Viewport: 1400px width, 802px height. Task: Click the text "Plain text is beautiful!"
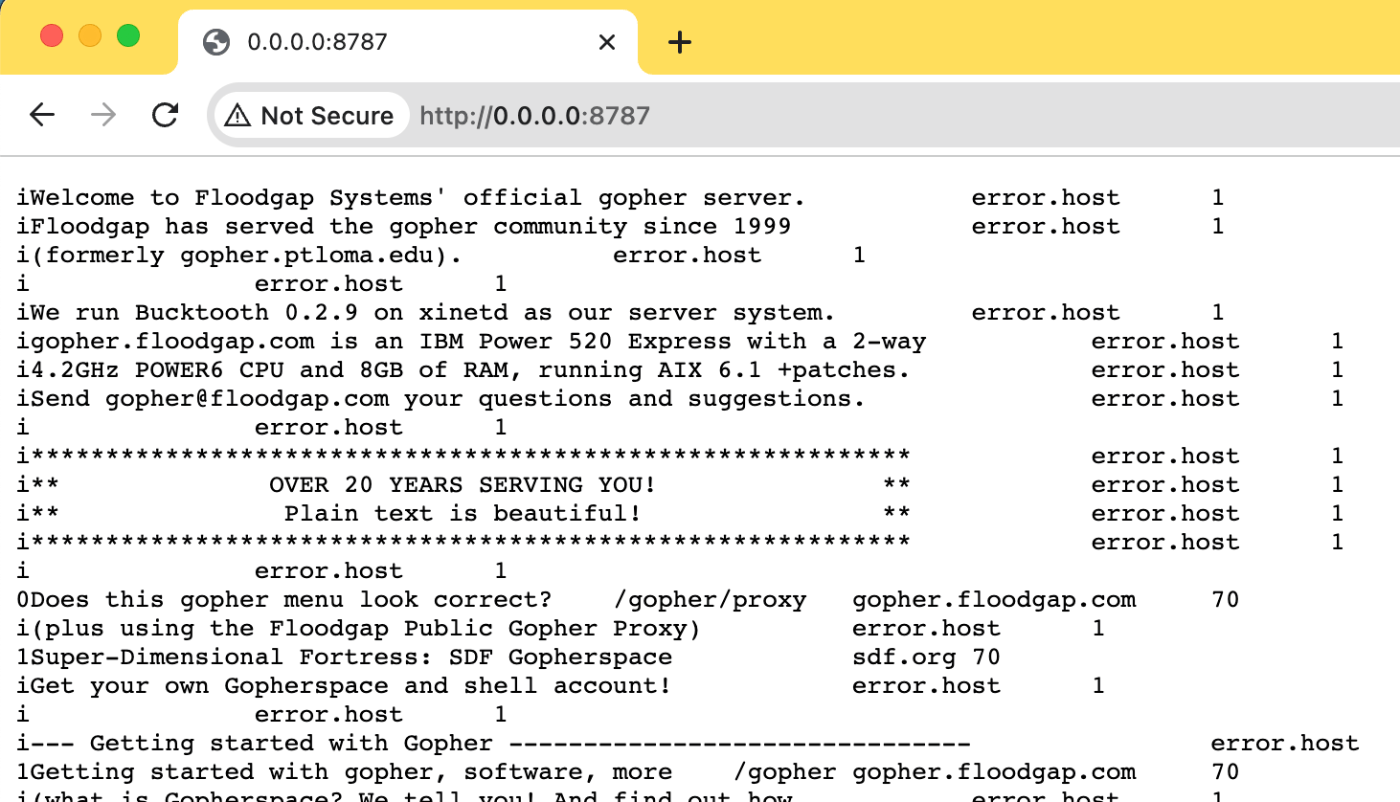[x=462, y=515]
